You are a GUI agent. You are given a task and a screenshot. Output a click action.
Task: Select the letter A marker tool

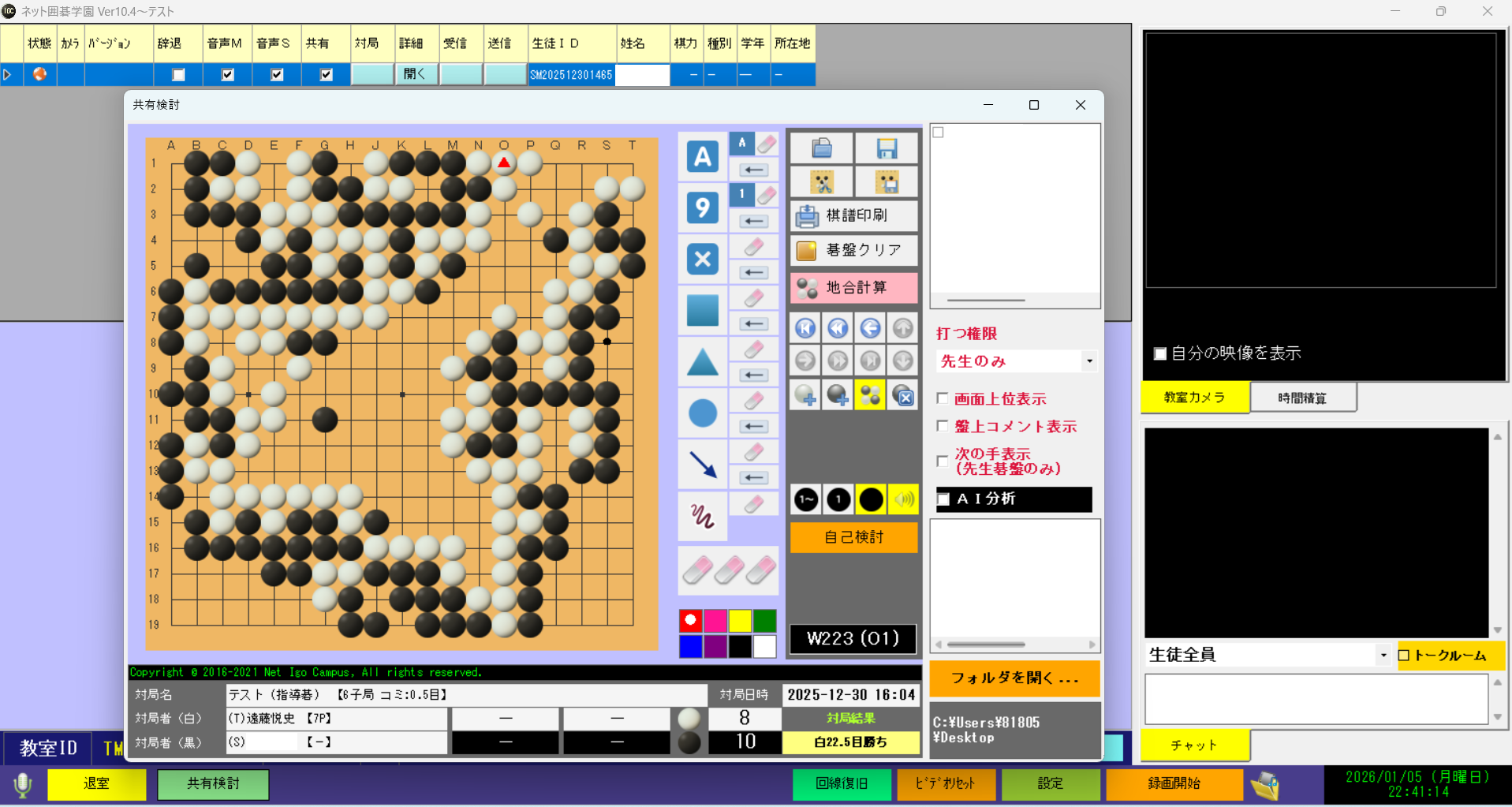click(702, 156)
